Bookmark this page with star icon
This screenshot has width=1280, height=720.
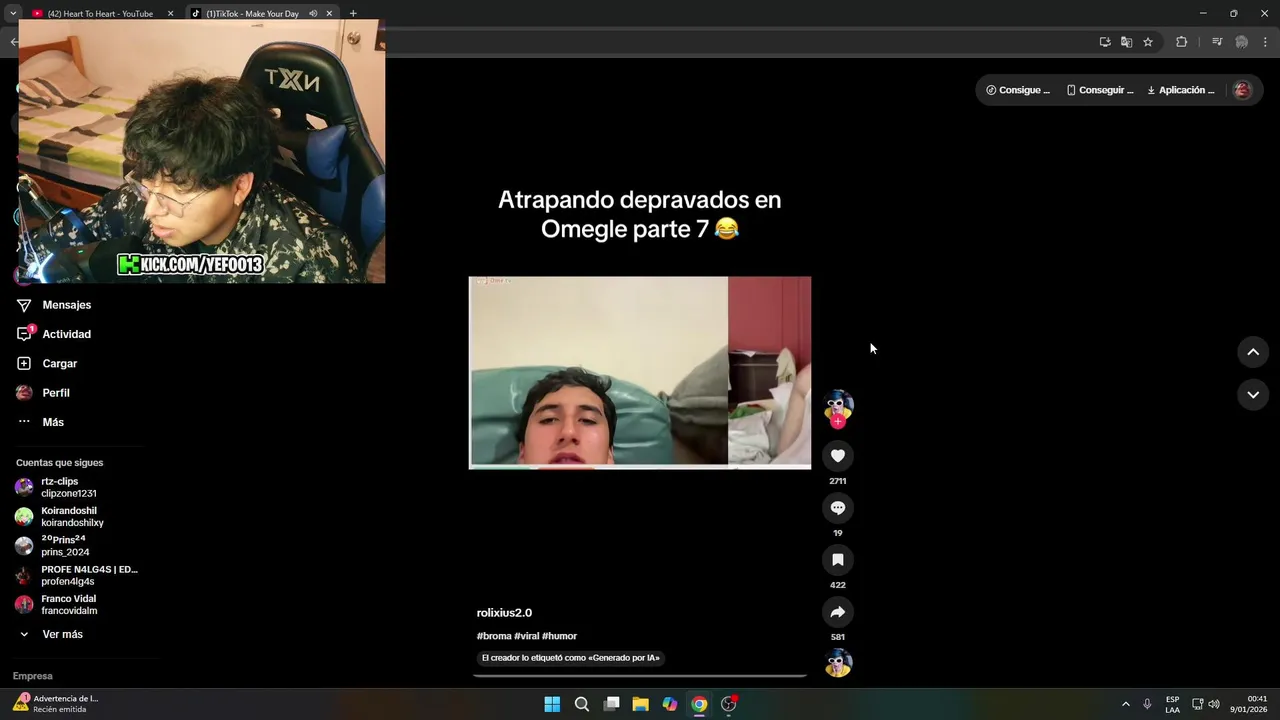tap(1148, 42)
